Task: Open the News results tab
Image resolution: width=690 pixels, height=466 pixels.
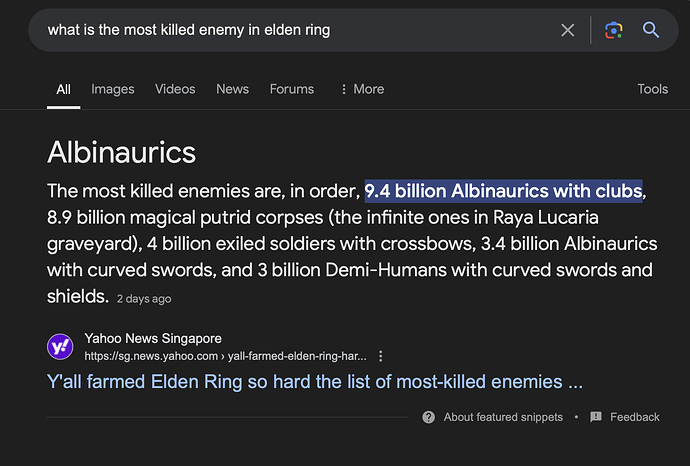Action: [232, 89]
